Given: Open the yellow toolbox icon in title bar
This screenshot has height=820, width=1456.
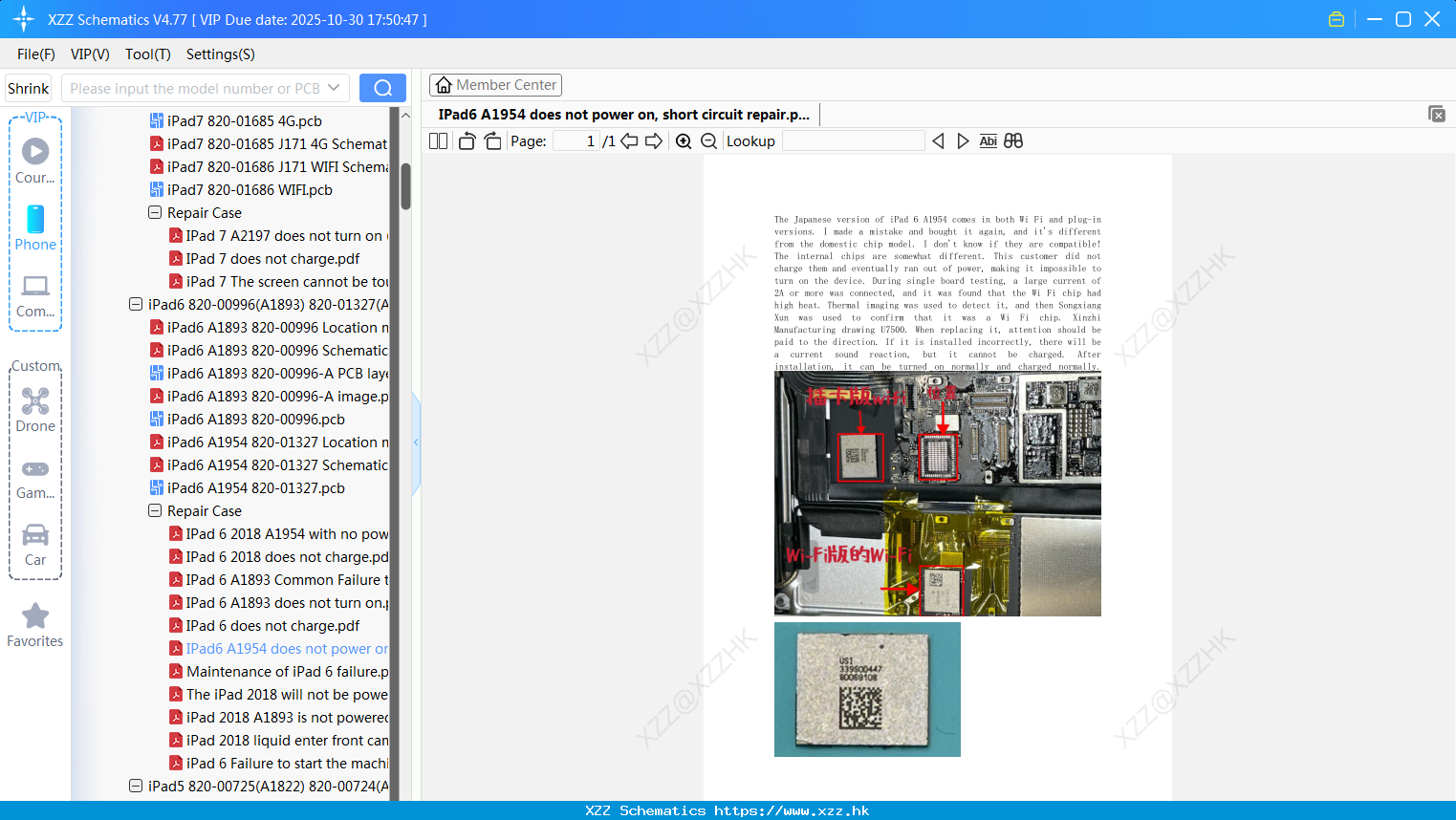Looking at the screenshot, I should point(1336,19).
